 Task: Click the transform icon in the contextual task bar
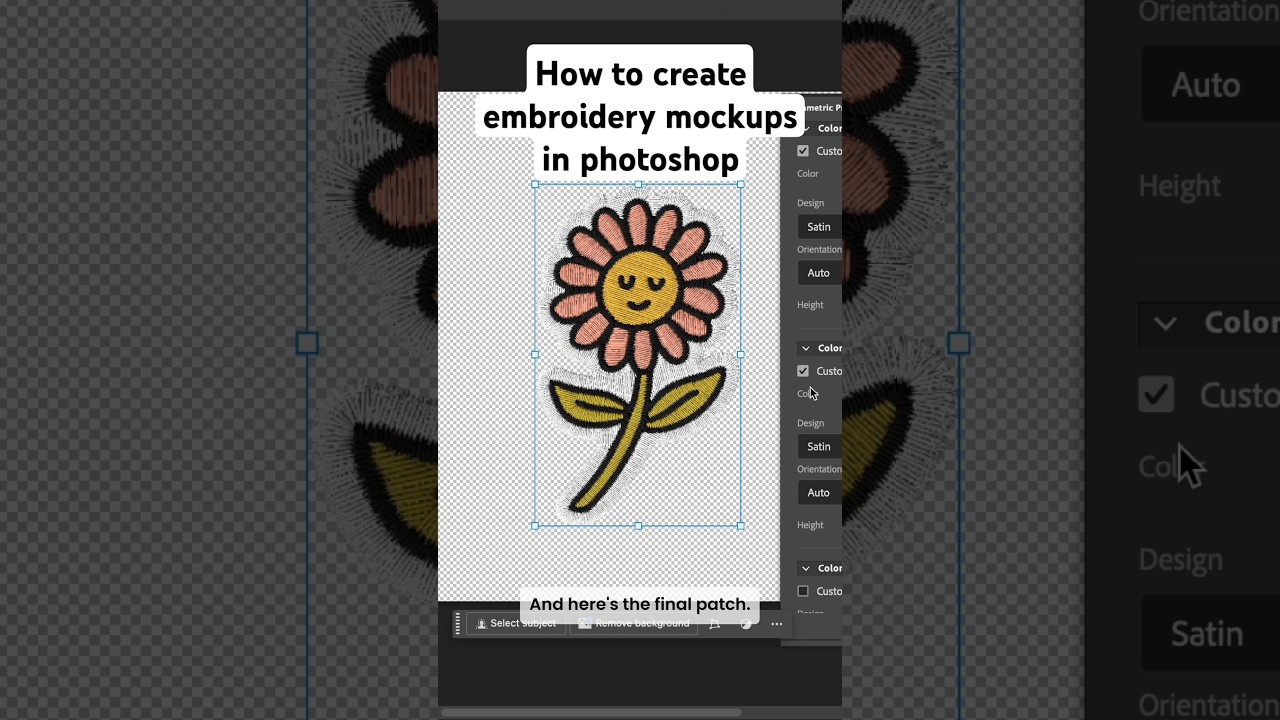pos(714,624)
